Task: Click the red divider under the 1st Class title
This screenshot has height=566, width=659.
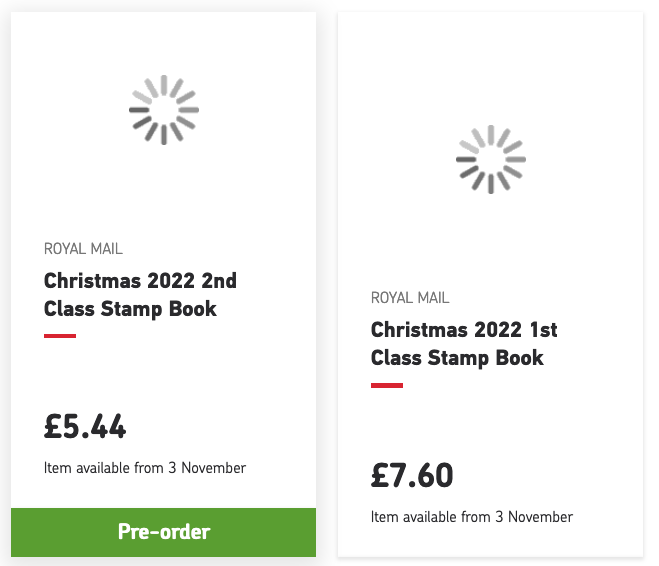Action: (387, 385)
